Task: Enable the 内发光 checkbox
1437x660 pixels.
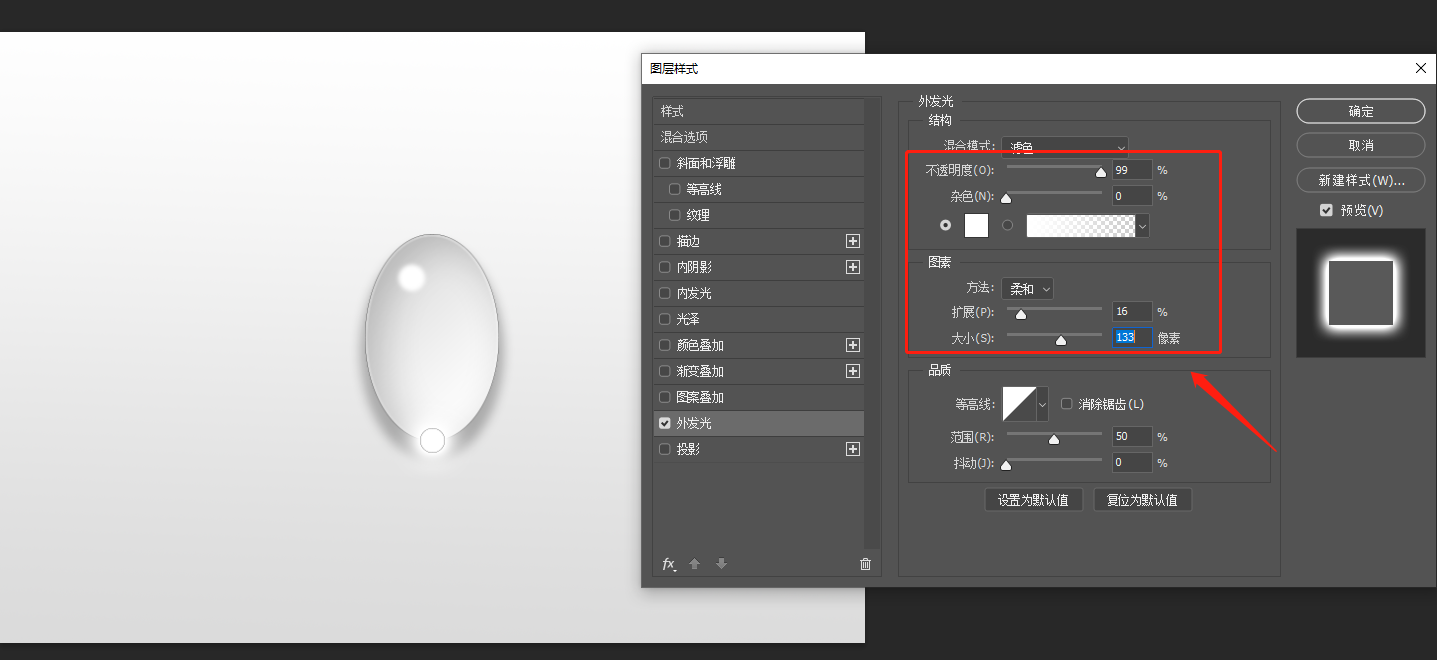Action: [665, 293]
